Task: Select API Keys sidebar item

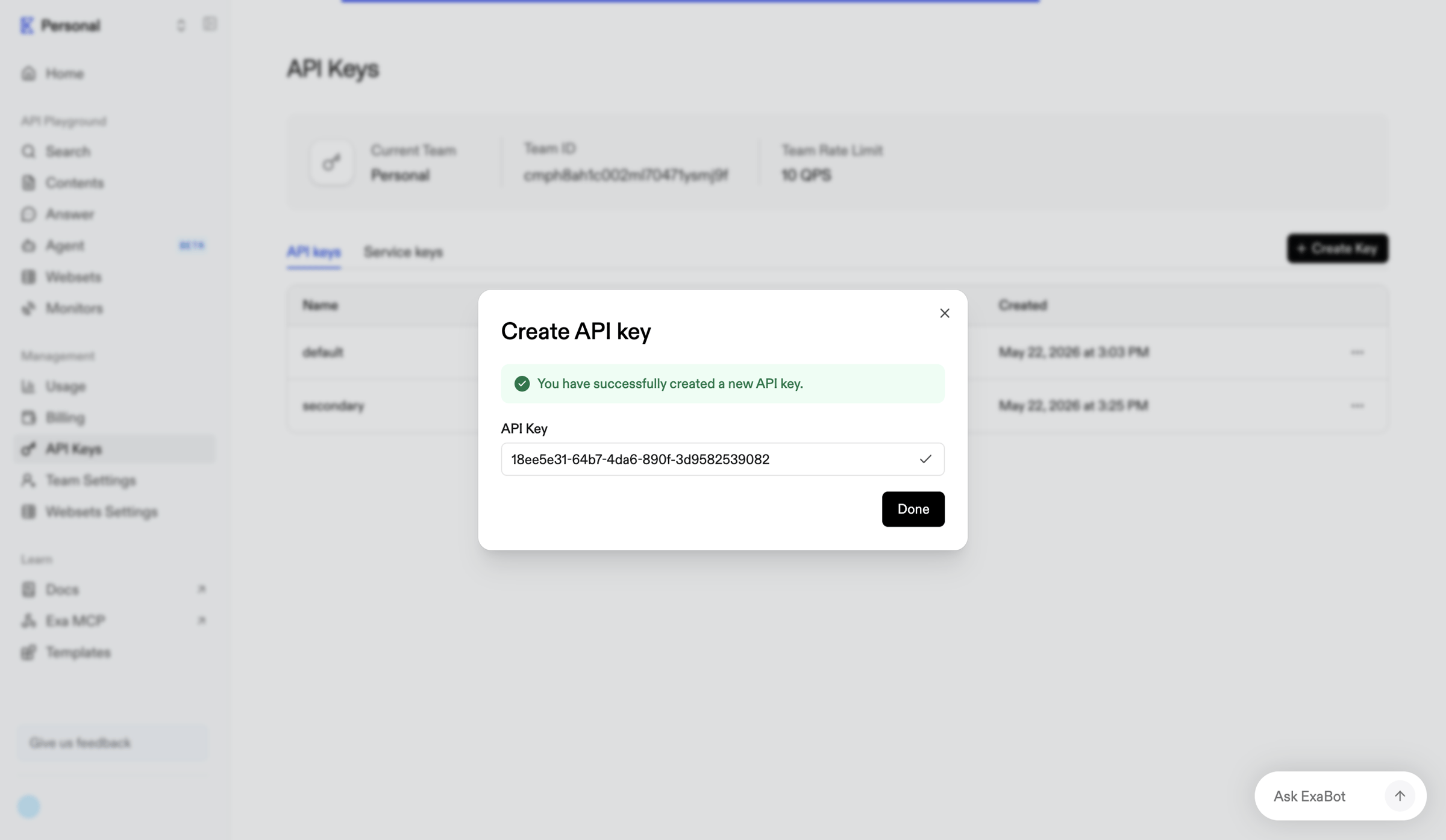Action: click(114, 449)
